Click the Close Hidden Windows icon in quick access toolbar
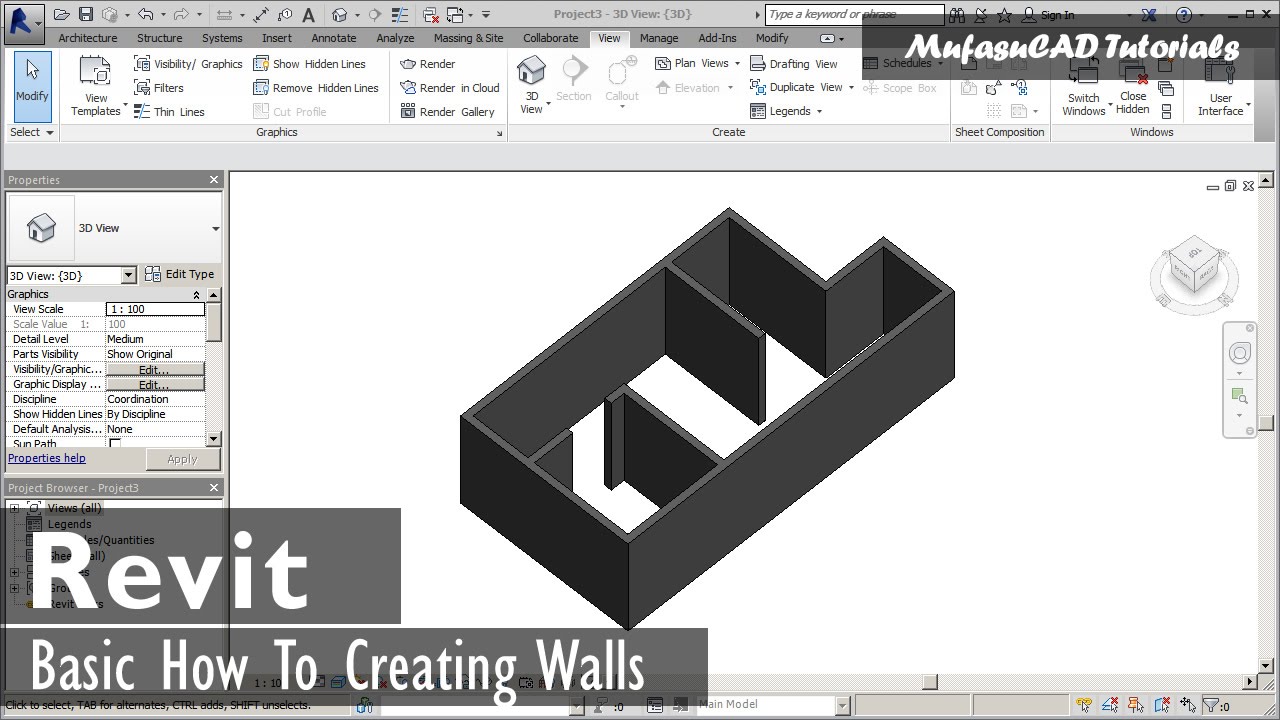The image size is (1280, 720). (431, 15)
